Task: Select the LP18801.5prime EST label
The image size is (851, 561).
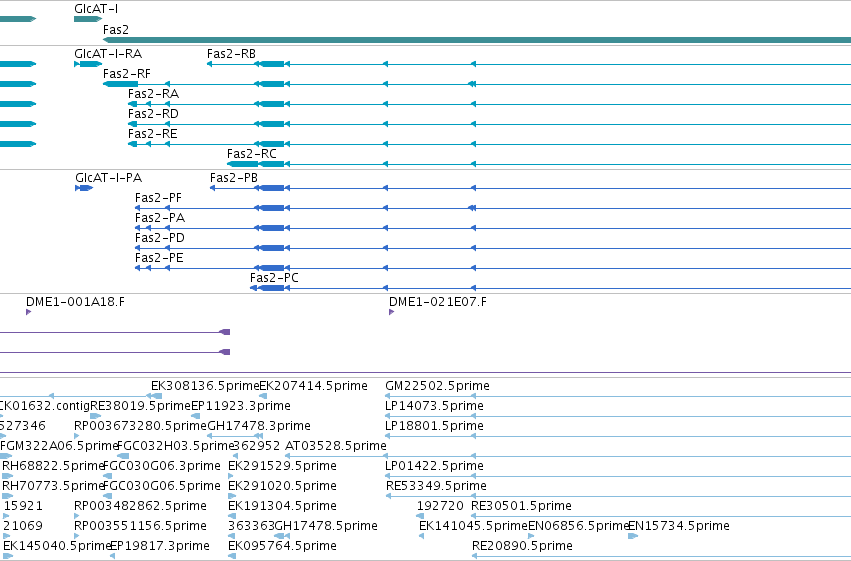Action: (434, 426)
